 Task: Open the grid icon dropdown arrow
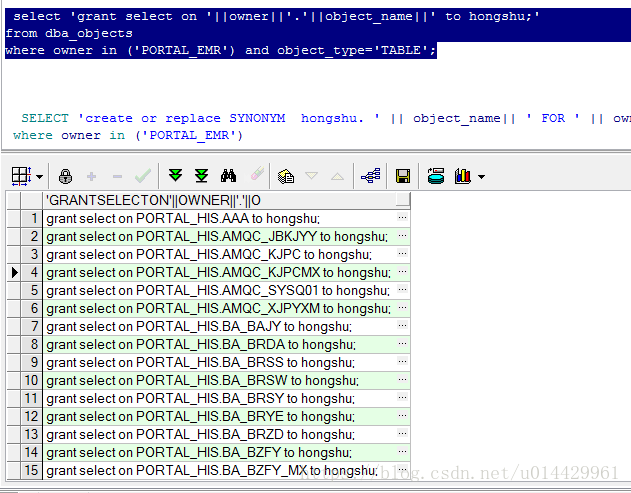(39, 177)
